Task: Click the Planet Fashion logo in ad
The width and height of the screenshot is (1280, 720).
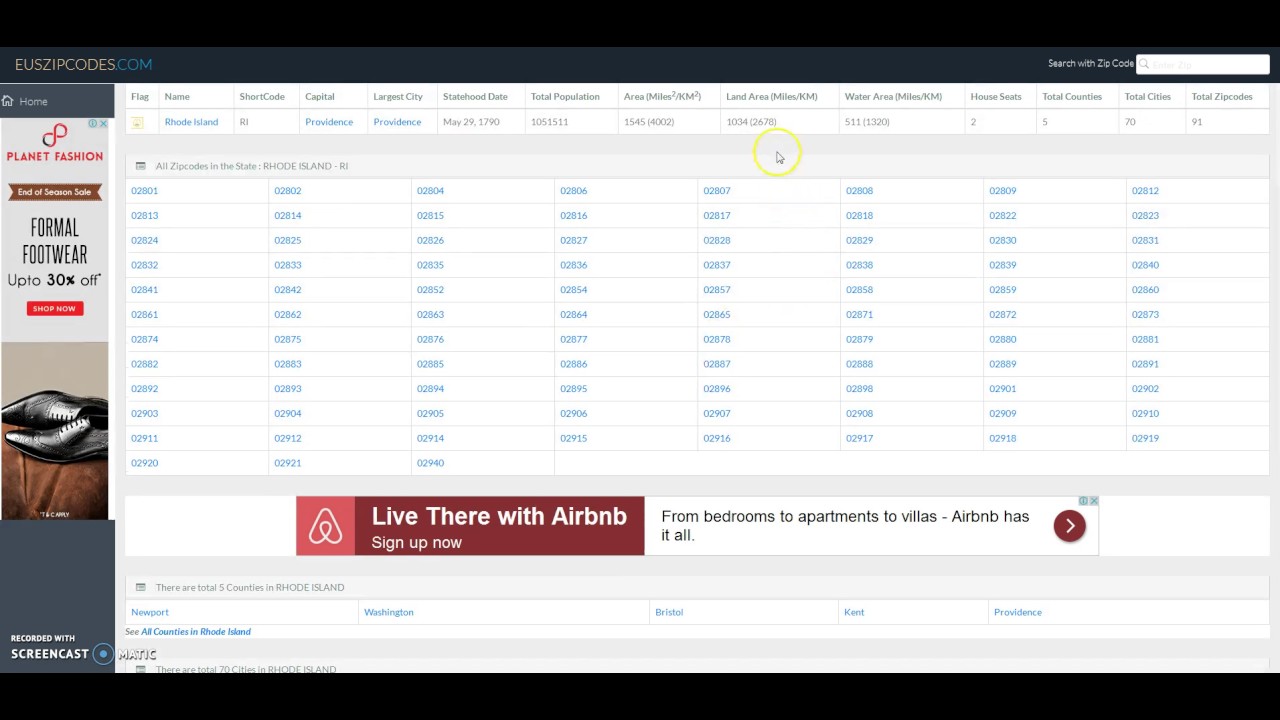Action: (x=54, y=142)
